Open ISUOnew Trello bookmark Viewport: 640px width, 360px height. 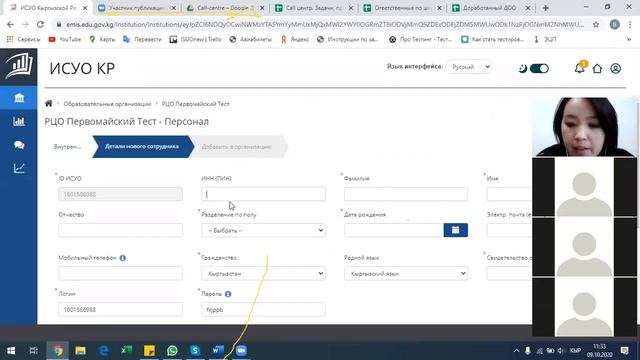[196, 40]
